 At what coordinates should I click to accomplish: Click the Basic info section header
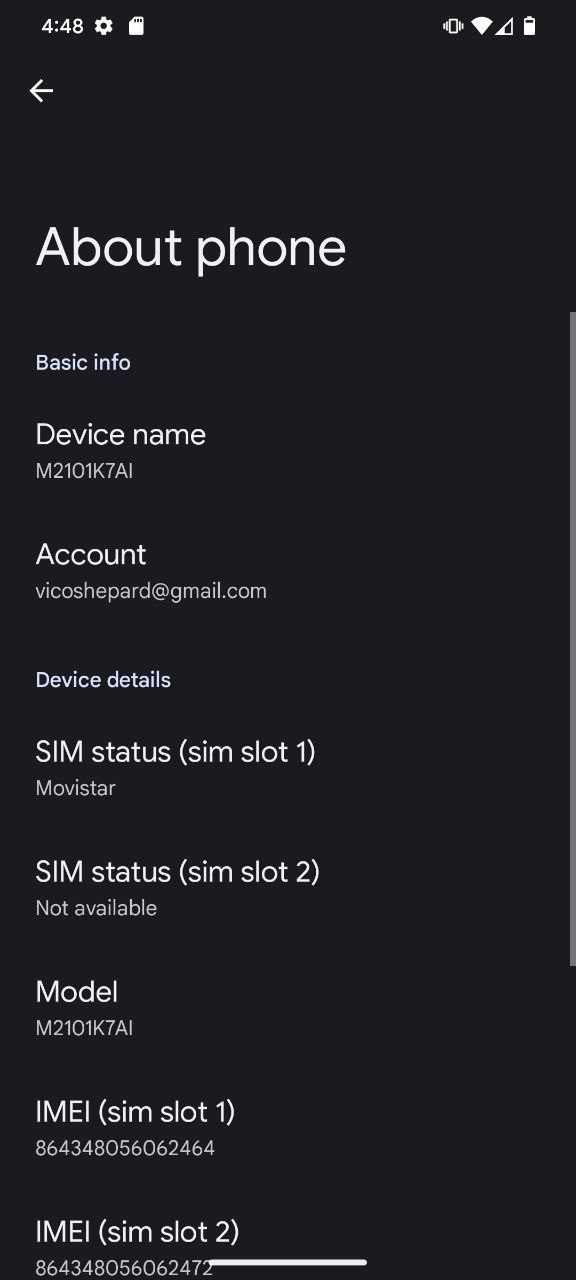click(83, 362)
